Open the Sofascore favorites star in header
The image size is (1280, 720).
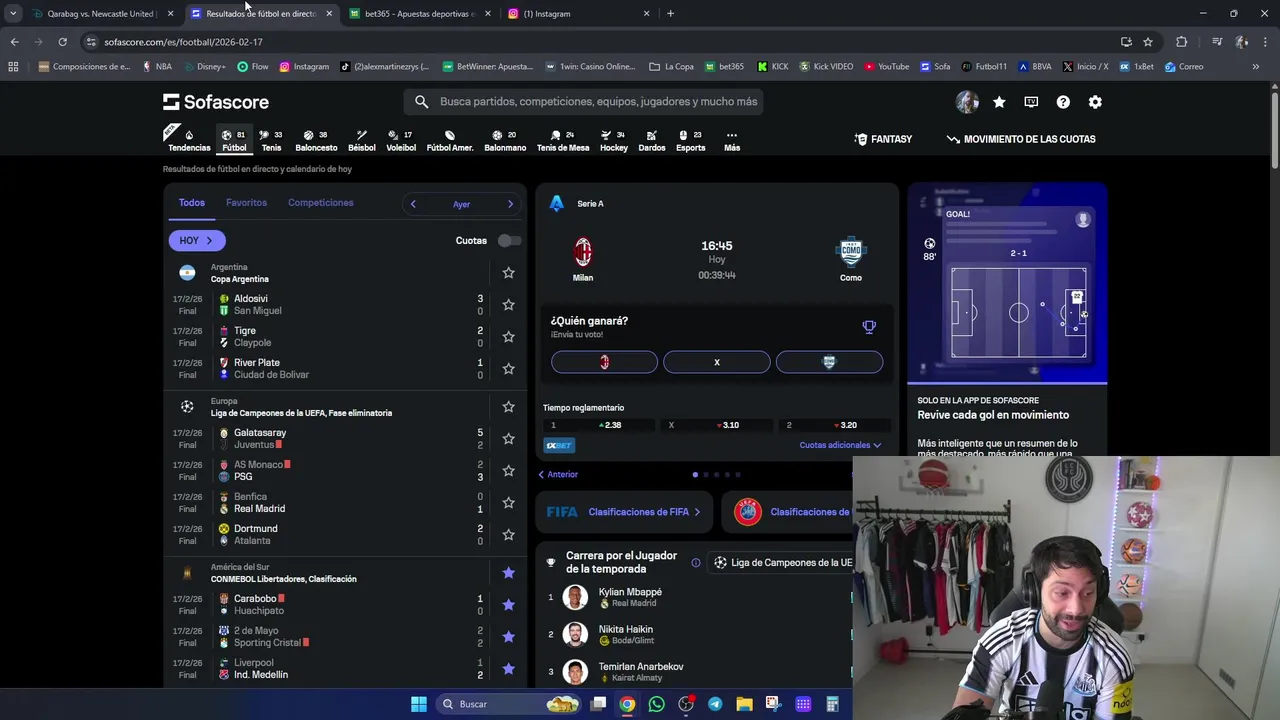pos(999,102)
